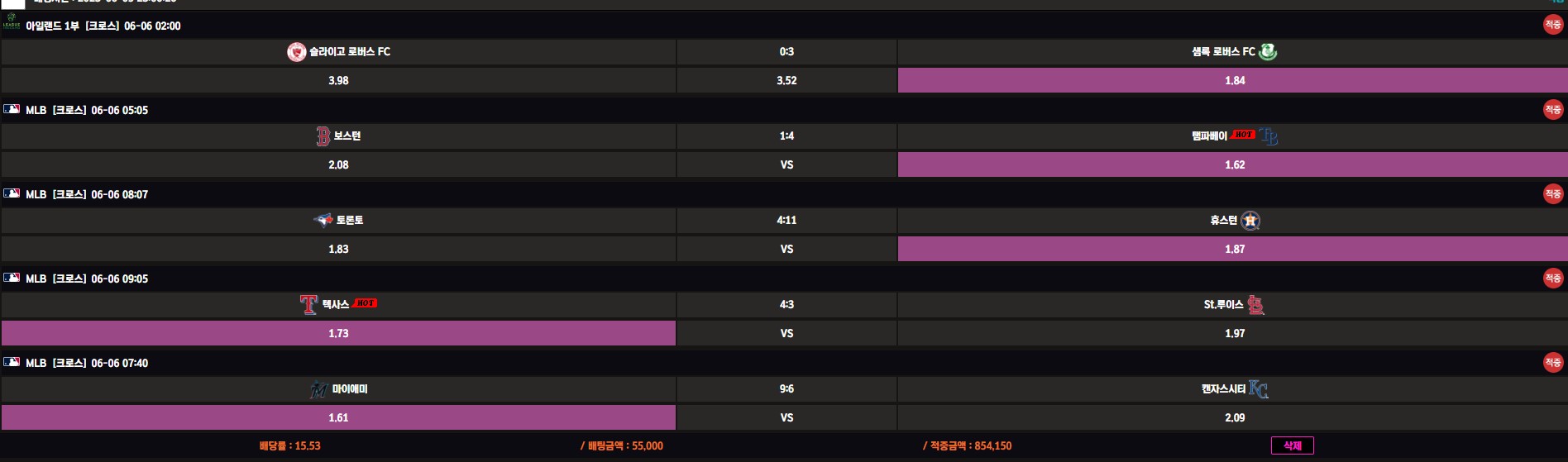The image size is (1568, 462).
Task: Click the MLB flag icon for 06-06 05:05 game
Action: [x=12, y=109]
